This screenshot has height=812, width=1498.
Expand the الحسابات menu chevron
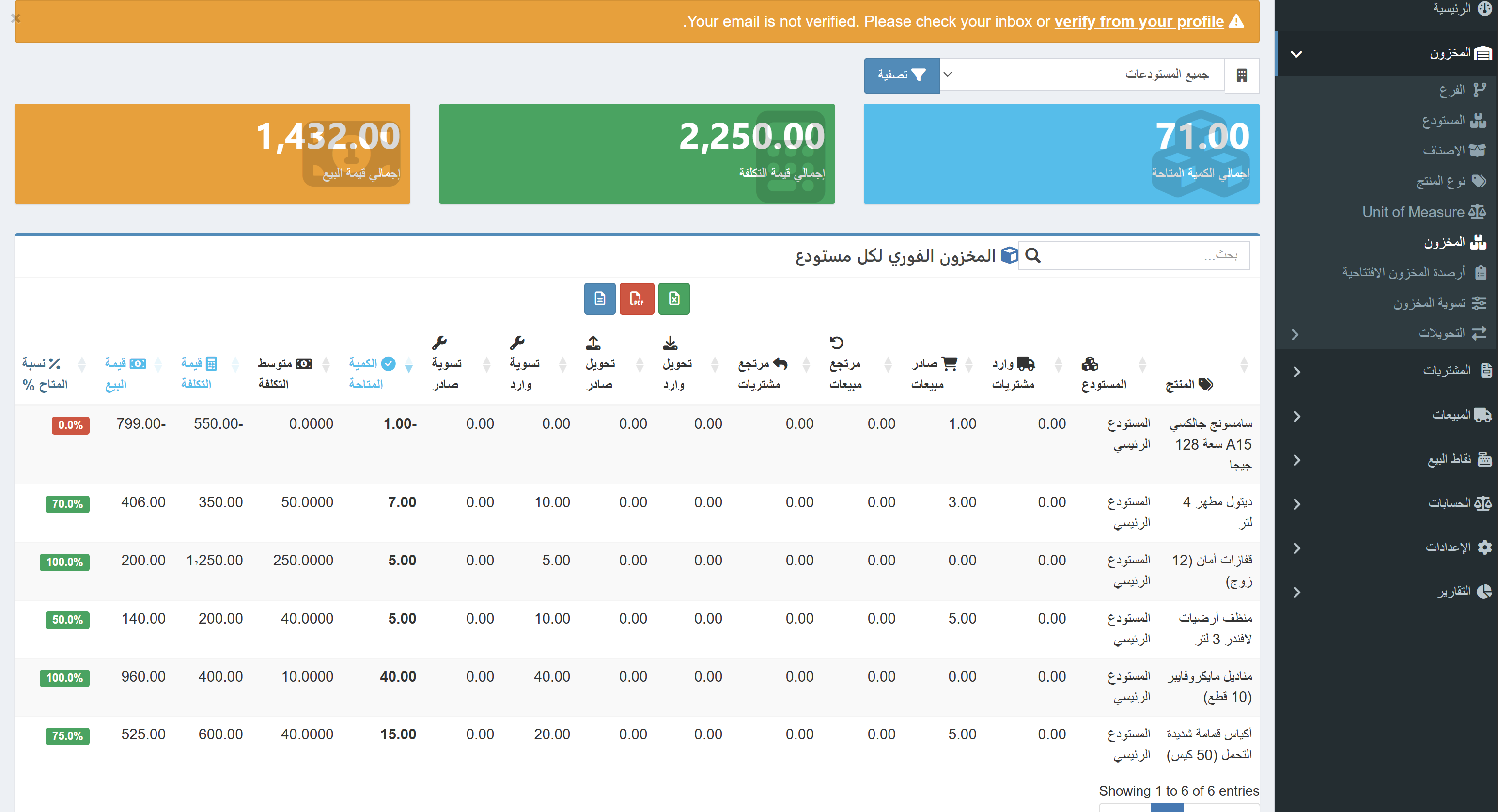coord(1297,504)
